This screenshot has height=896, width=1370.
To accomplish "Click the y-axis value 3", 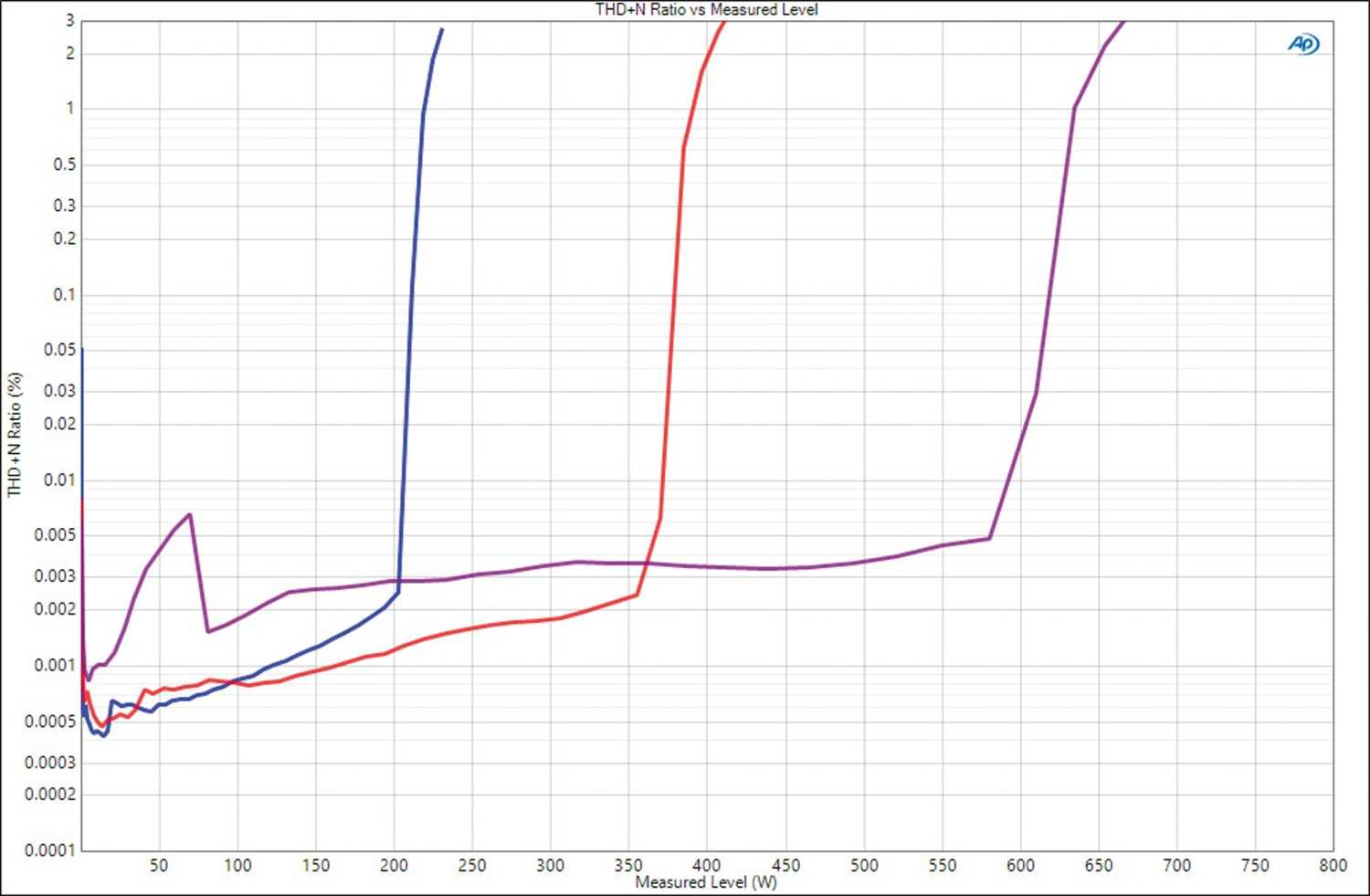I will point(70,20).
